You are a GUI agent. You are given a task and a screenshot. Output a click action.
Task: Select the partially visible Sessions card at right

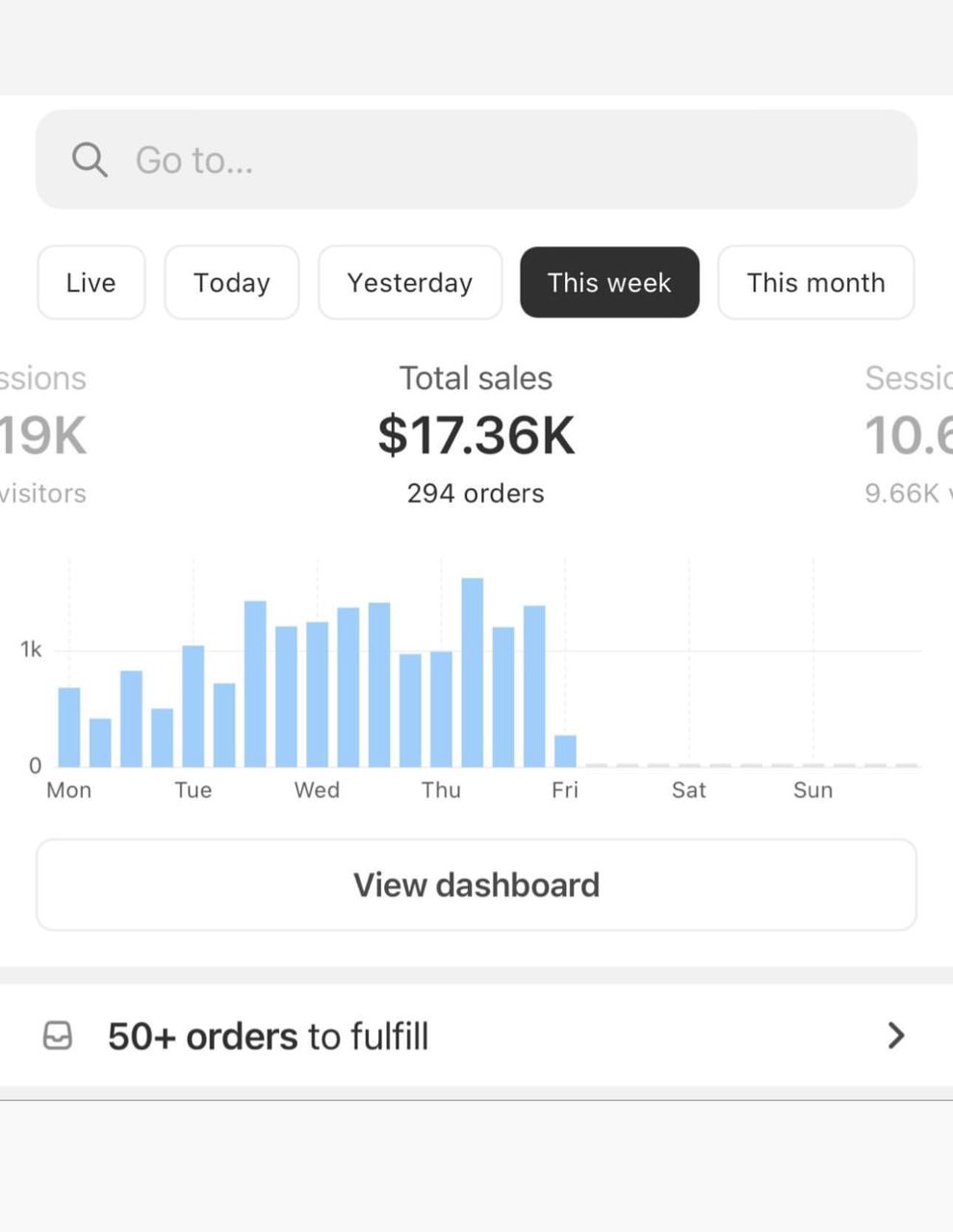907,433
